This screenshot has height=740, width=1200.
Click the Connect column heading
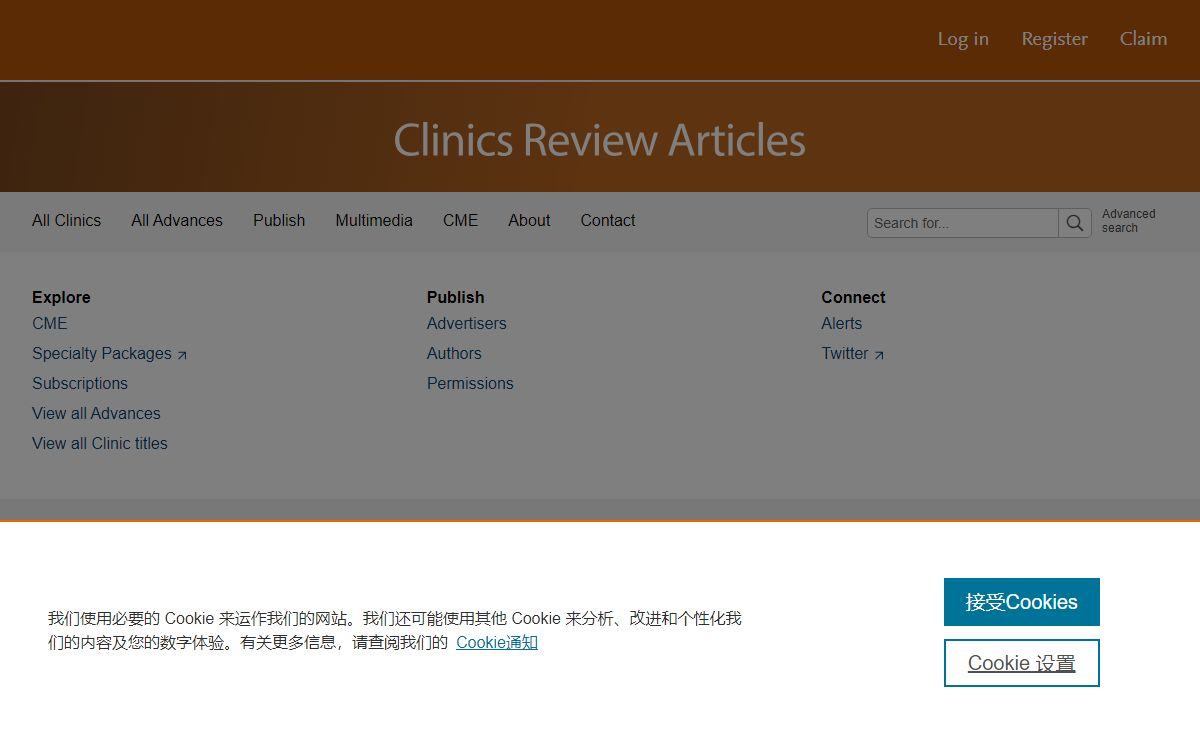click(x=854, y=297)
